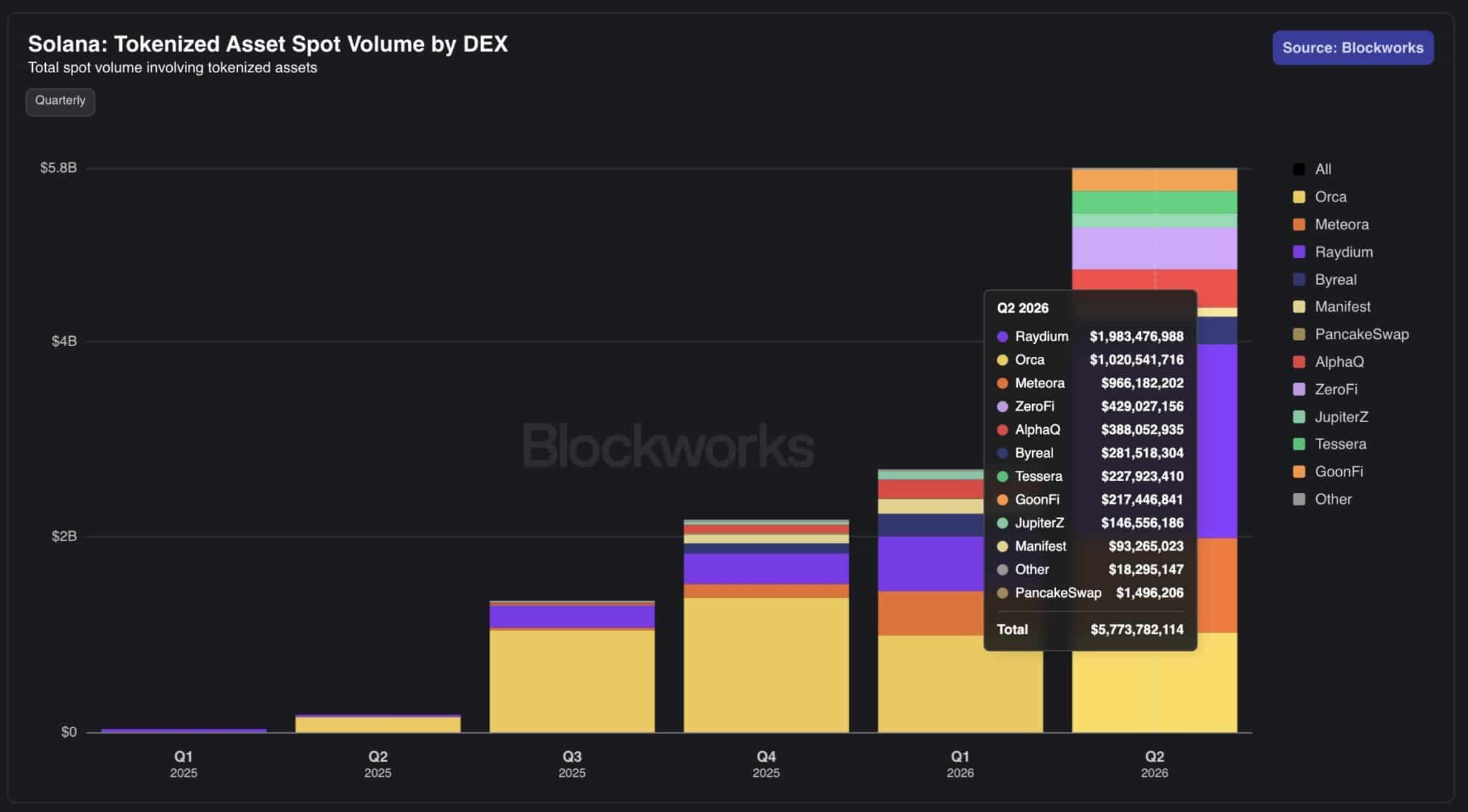Click the chart subtitle about total spot volume
This screenshot has height=812, width=1468.
(x=173, y=68)
